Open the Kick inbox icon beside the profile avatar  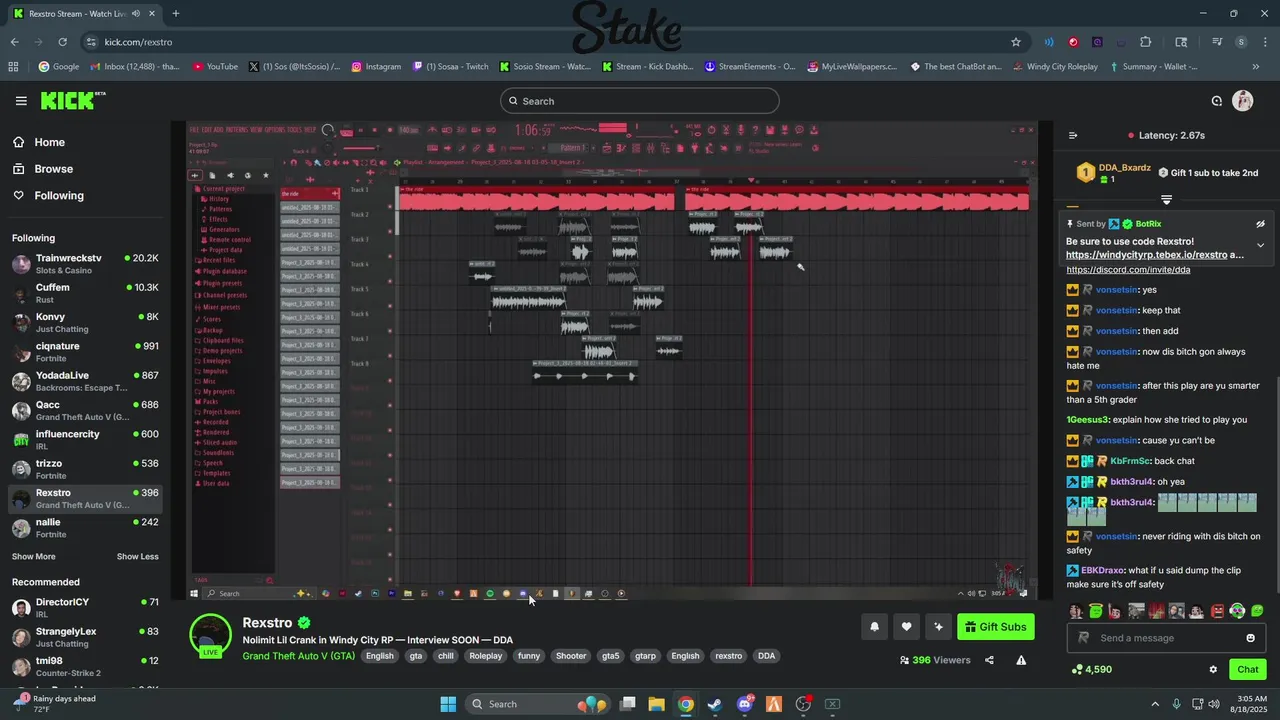[1217, 101]
